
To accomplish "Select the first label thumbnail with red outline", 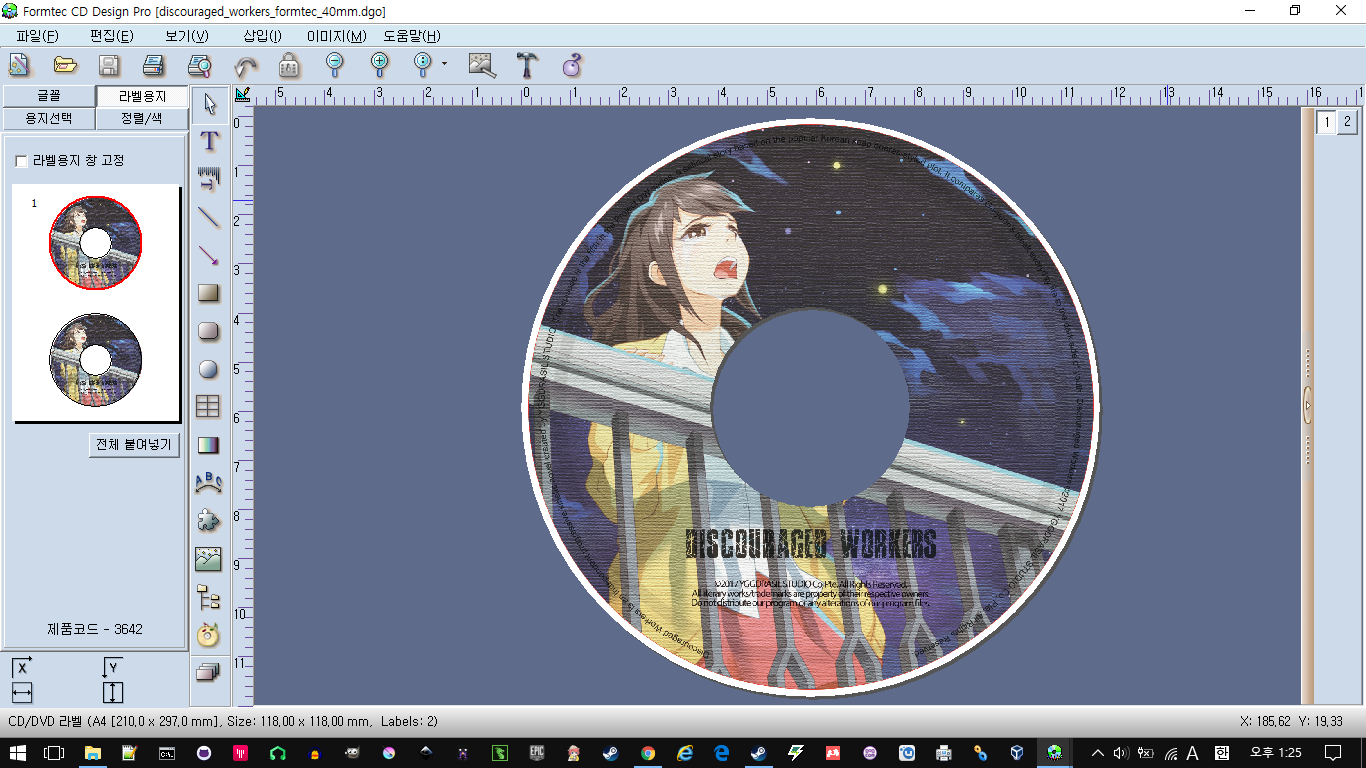I will point(95,243).
